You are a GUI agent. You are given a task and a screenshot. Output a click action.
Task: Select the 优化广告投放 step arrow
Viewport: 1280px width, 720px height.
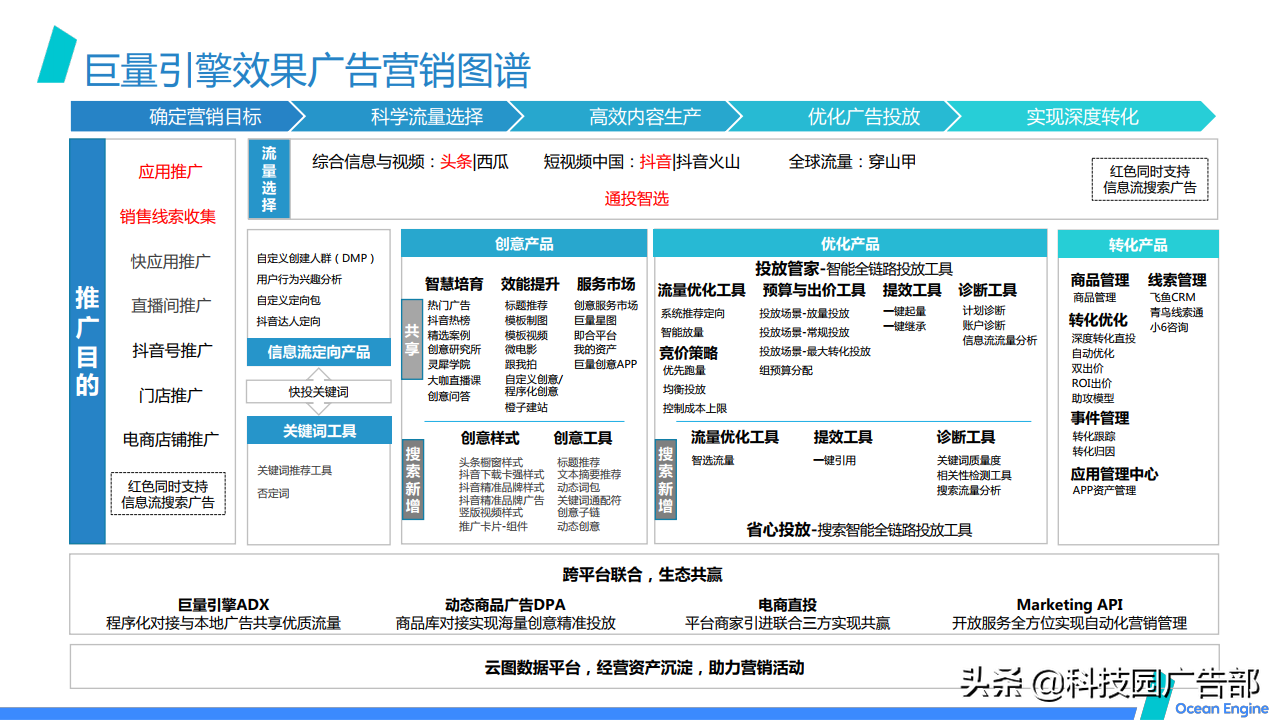coord(846,116)
